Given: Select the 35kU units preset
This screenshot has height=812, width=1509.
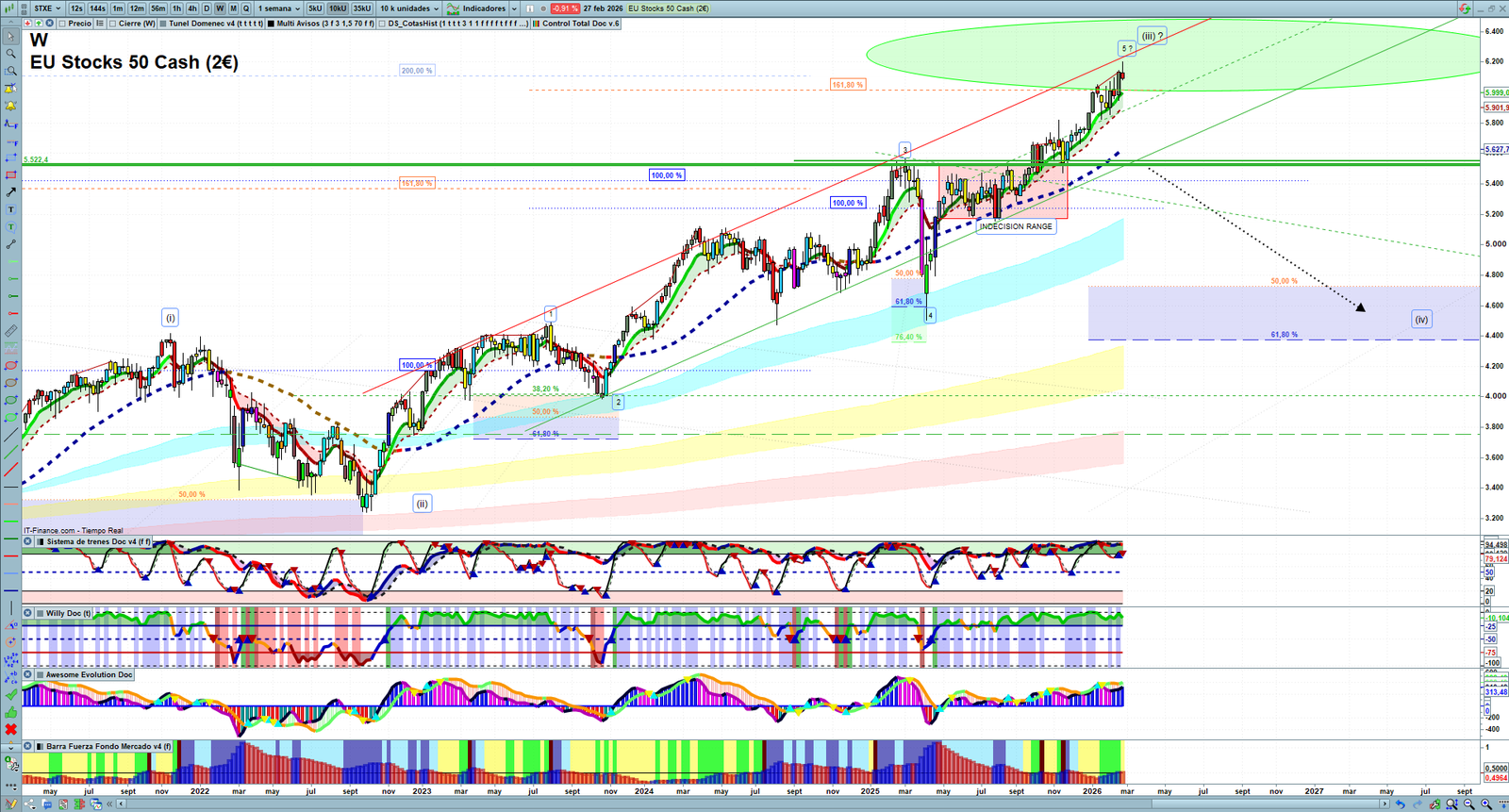Looking at the screenshot, I should point(362,8).
